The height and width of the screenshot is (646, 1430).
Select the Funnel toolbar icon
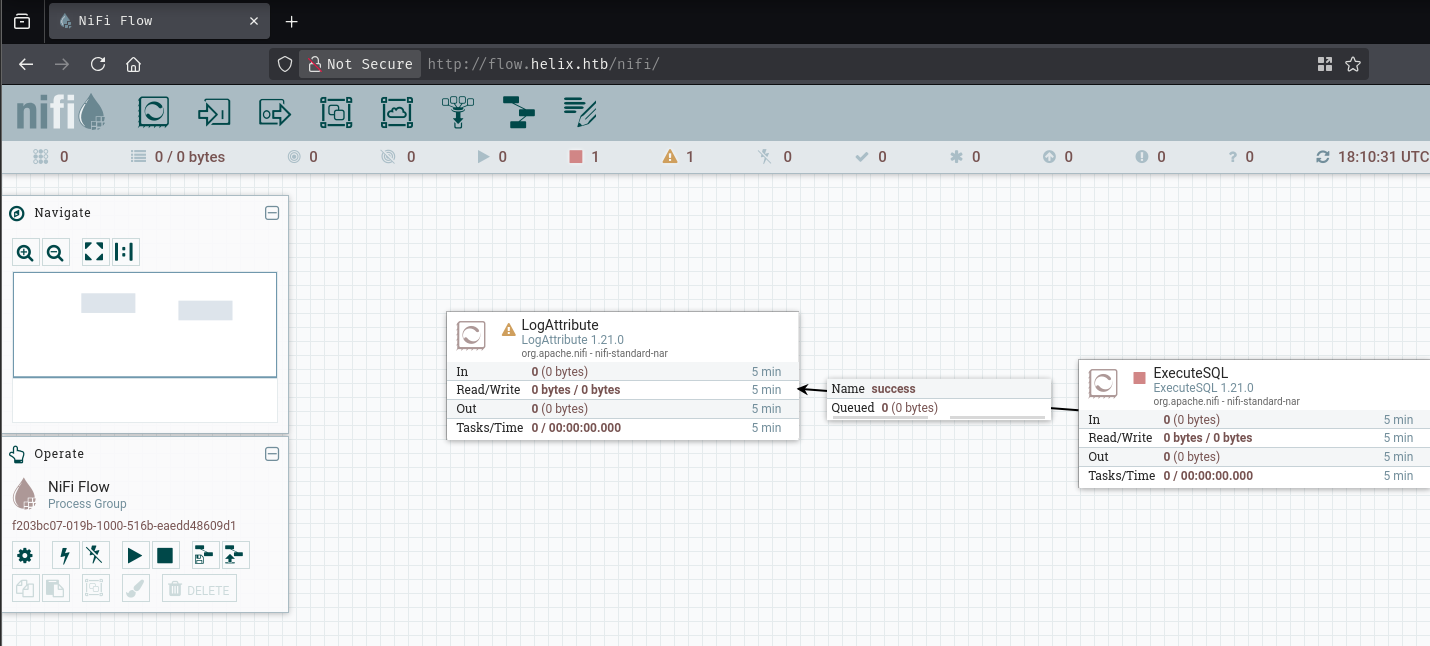click(458, 112)
